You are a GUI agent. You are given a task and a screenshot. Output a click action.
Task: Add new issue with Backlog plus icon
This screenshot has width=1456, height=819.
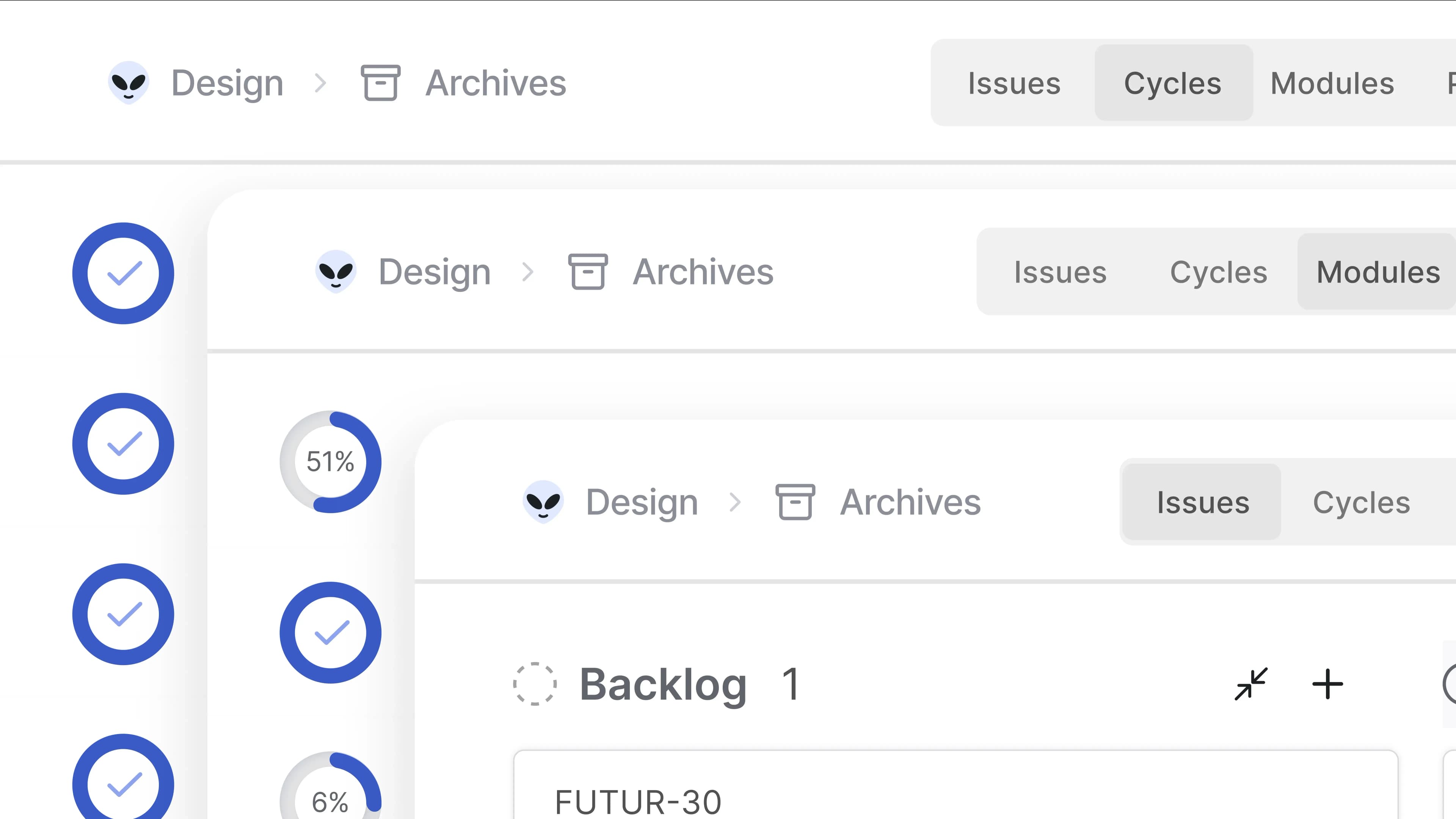[x=1327, y=684]
